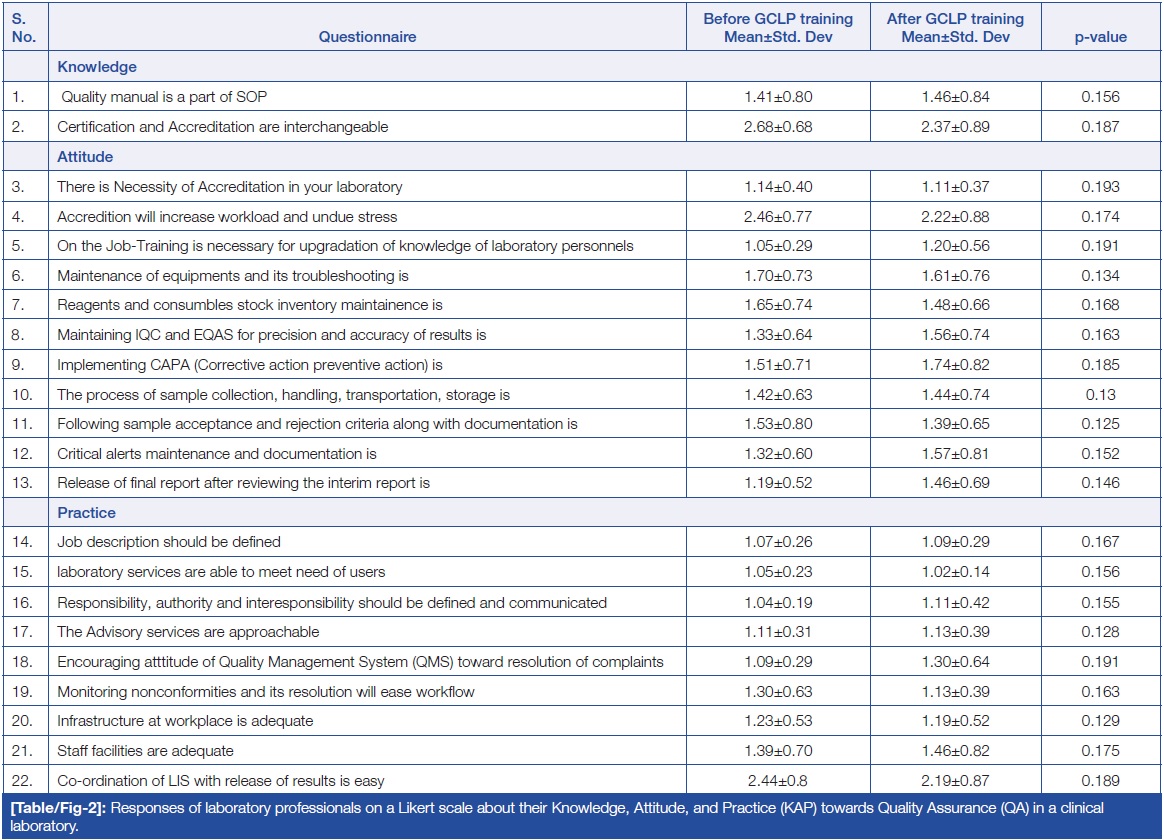
Task: Click 'Quality manual is a part of SOP'
Action: click(x=164, y=97)
